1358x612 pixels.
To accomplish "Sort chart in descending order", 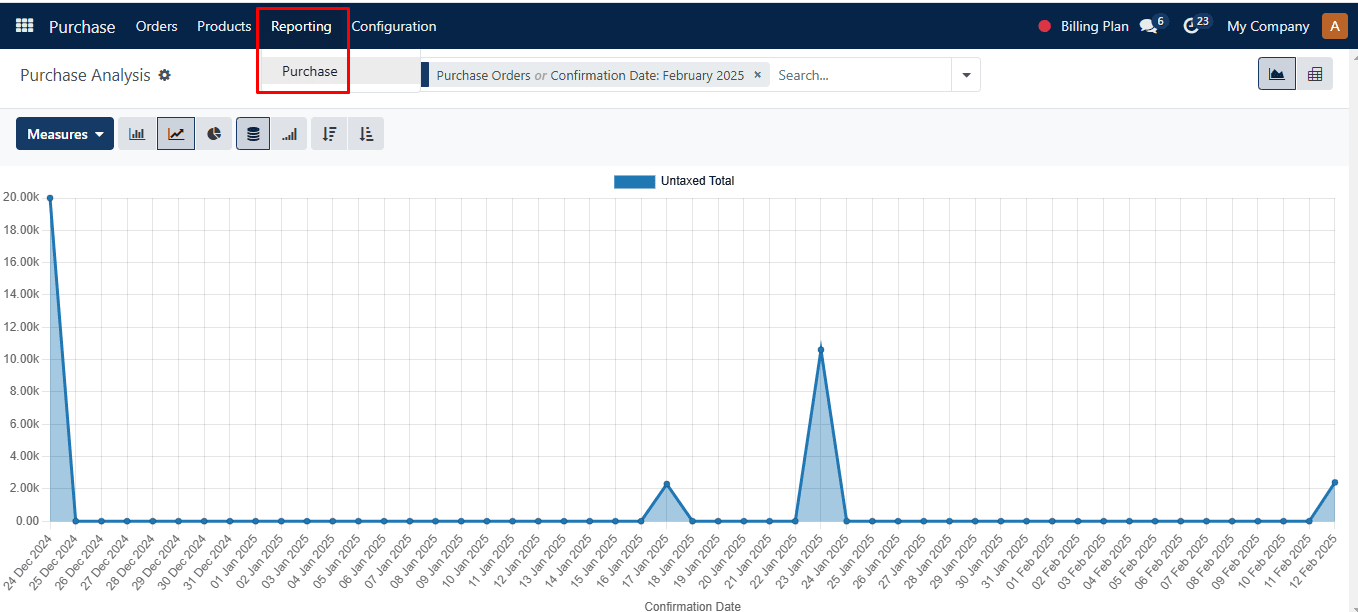I will click(329, 134).
